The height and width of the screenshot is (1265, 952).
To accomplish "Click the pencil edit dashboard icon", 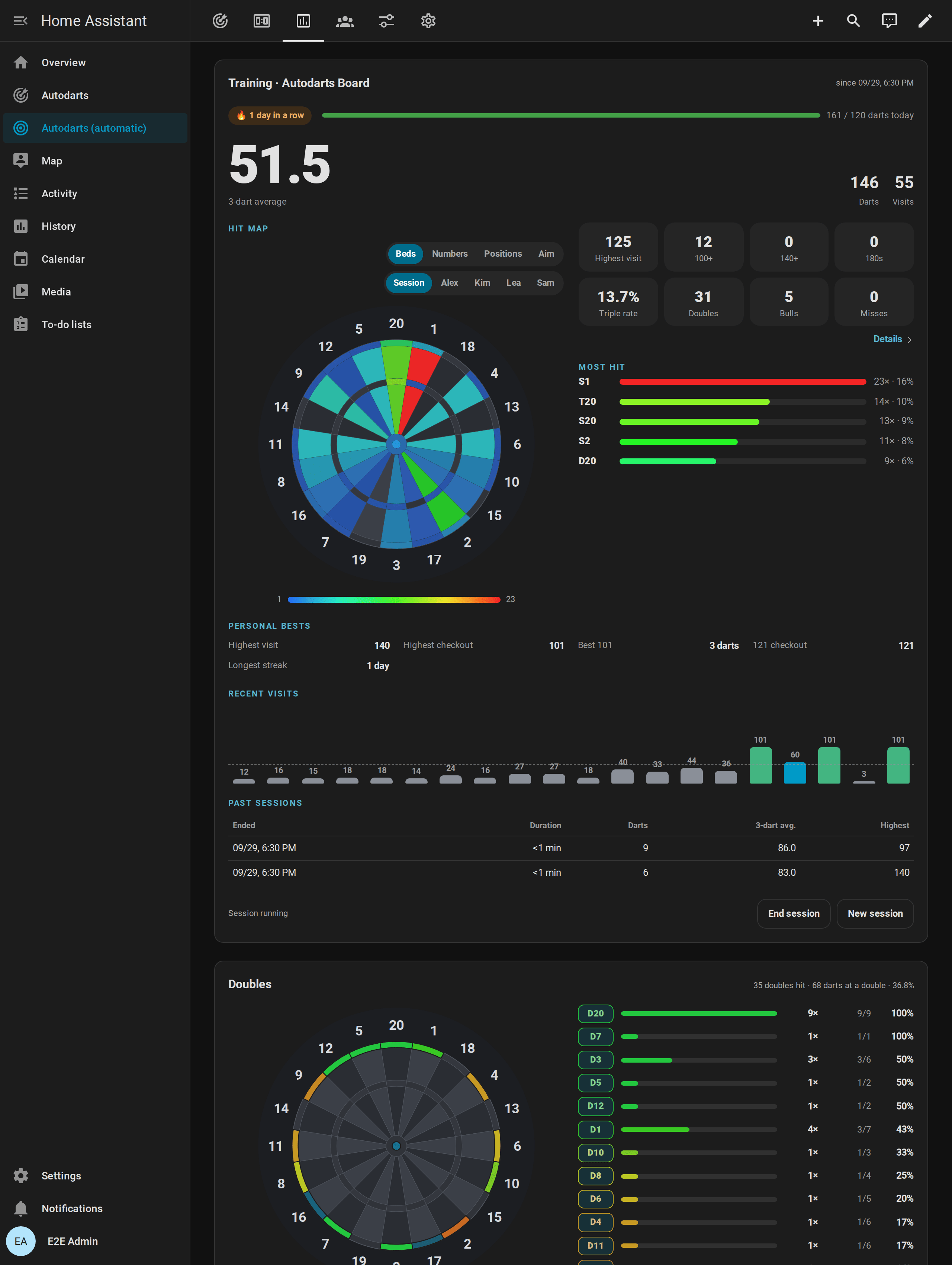I will (925, 21).
